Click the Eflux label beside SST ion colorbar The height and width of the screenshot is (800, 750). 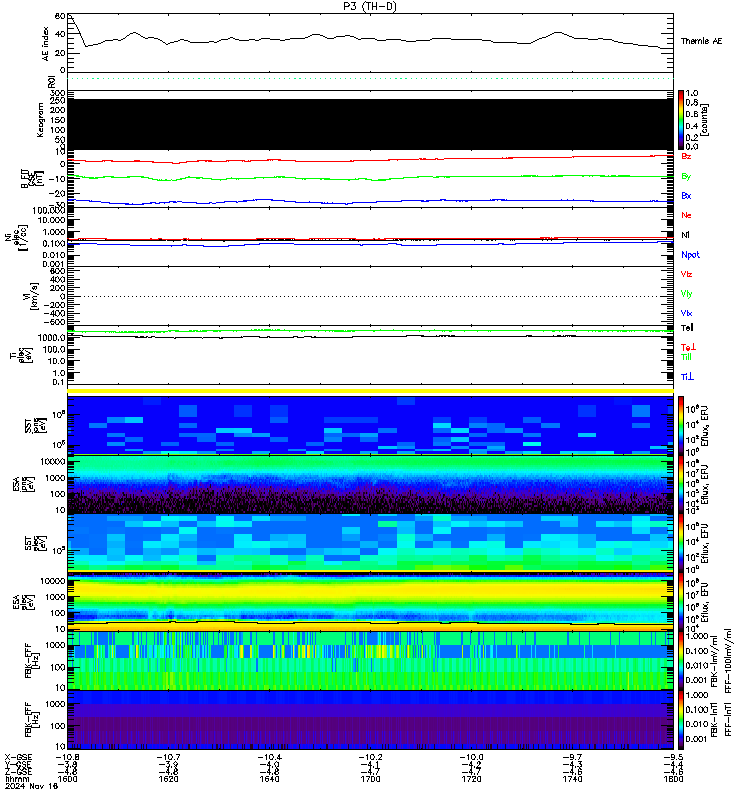tap(705, 427)
